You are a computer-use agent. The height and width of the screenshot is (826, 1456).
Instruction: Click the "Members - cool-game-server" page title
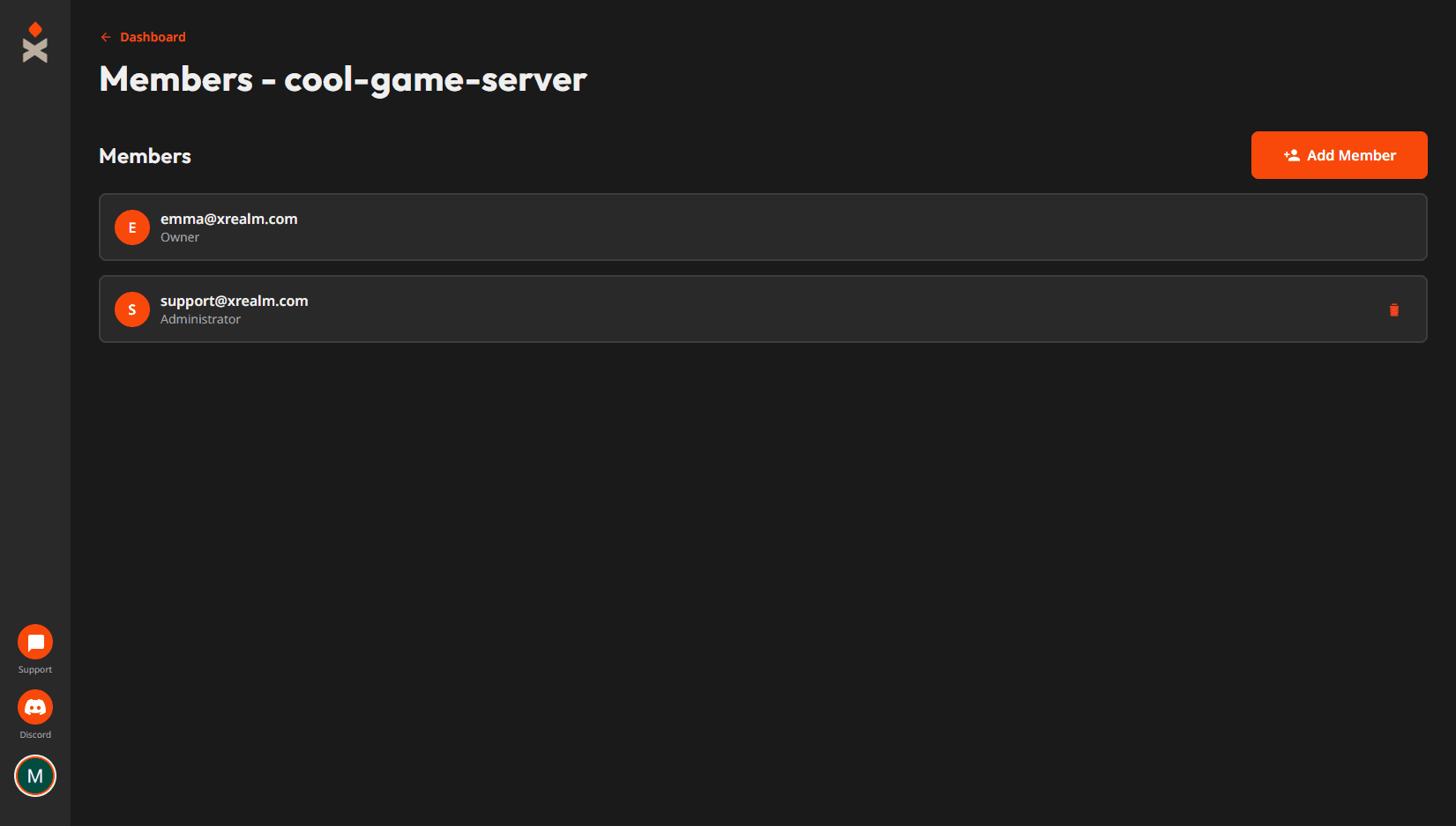(x=343, y=79)
